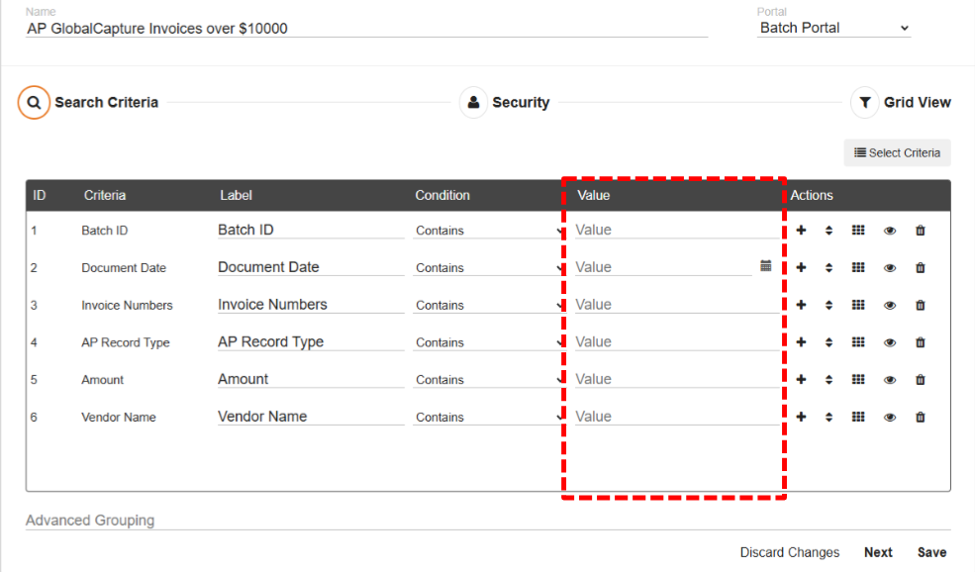
Task: Toggle visibility eye for Invoice Numbers row
Action: pyautogui.click(x=890, y=305)
